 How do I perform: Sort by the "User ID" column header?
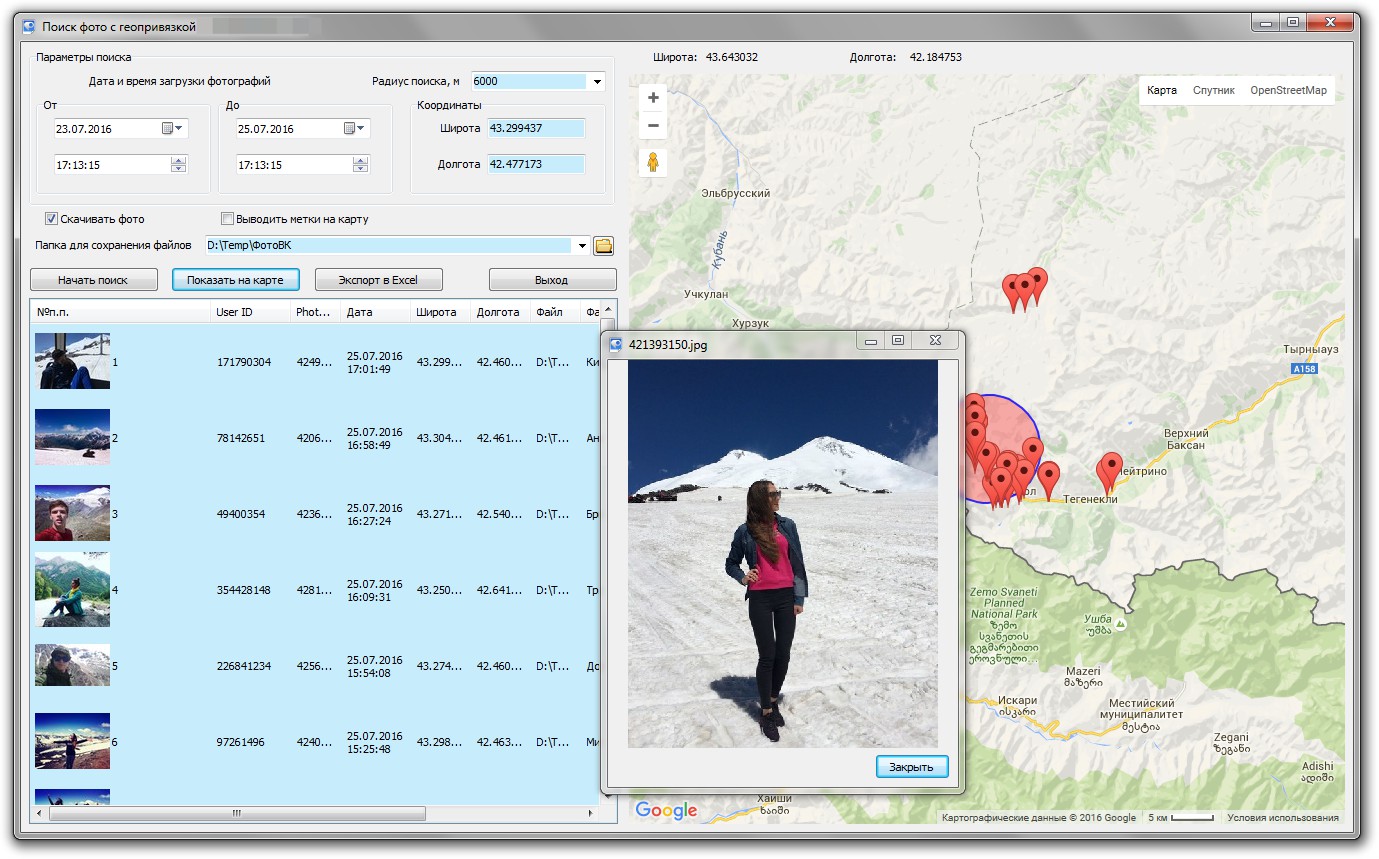[x=250, y=312]
